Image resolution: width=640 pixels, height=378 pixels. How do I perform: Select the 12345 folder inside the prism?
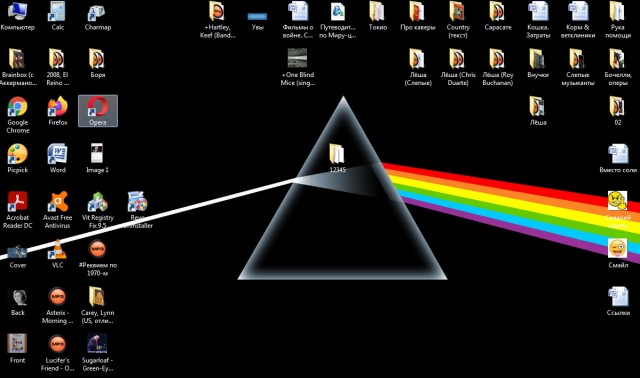(337, 158)
